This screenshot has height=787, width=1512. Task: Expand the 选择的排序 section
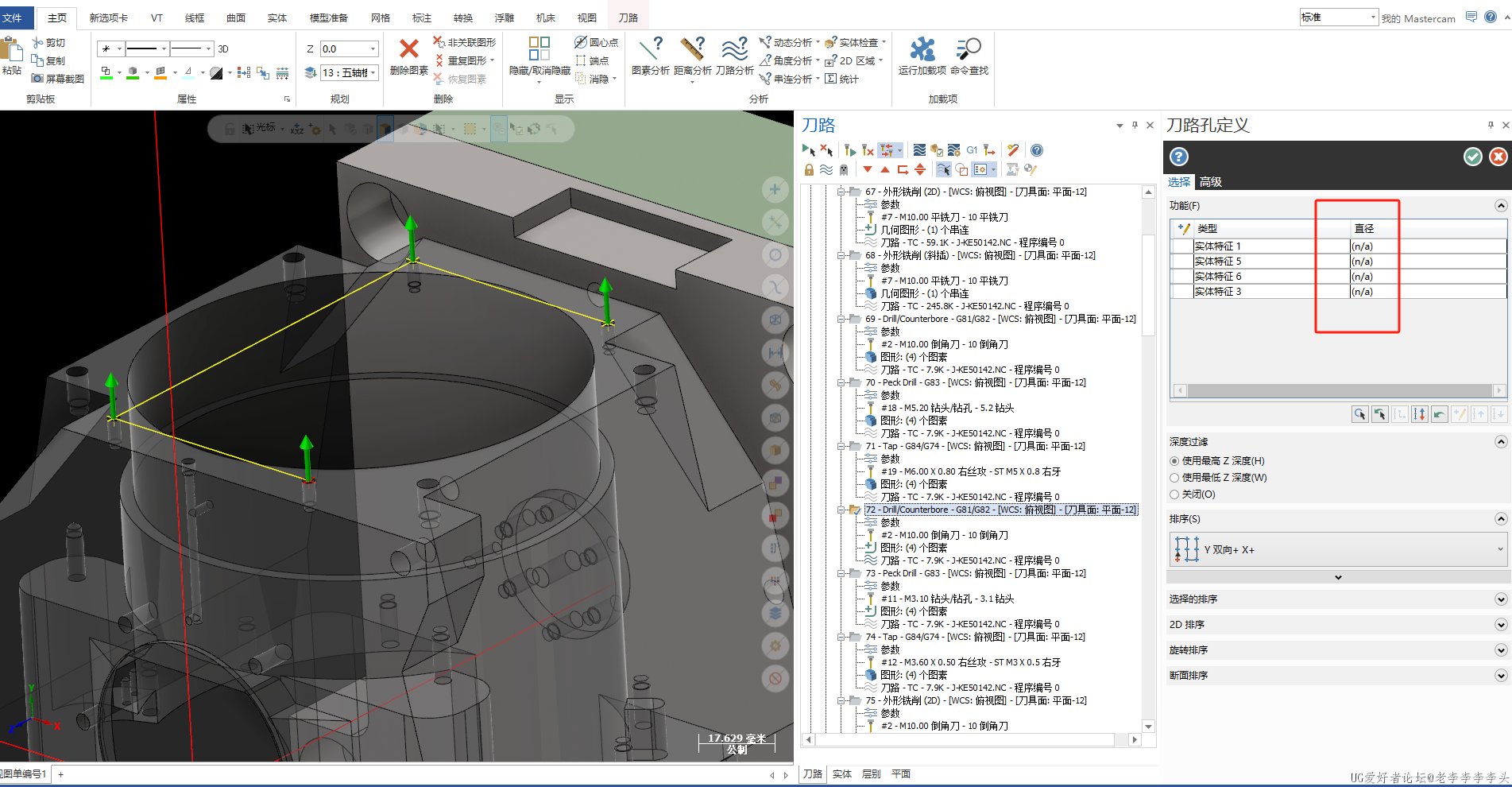(1501, 599)
